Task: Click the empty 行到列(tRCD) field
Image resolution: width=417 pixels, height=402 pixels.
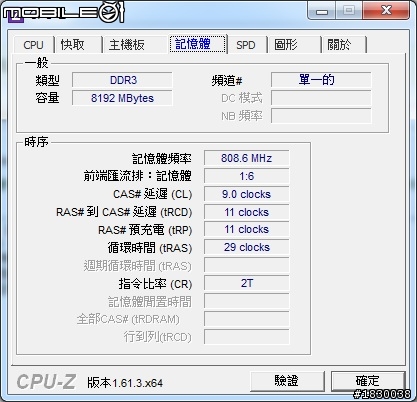Action: pos(247,337)
